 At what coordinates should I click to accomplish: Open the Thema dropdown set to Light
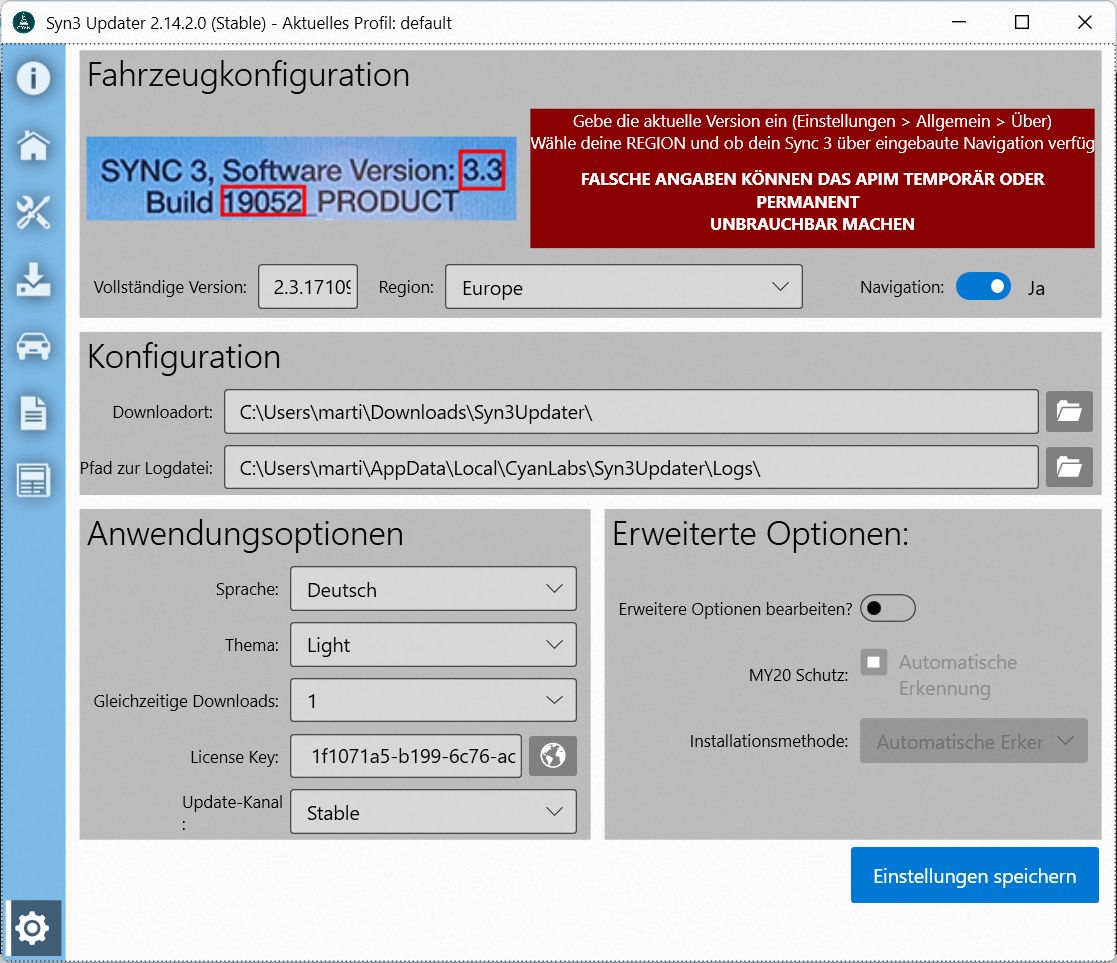(433, 645)
